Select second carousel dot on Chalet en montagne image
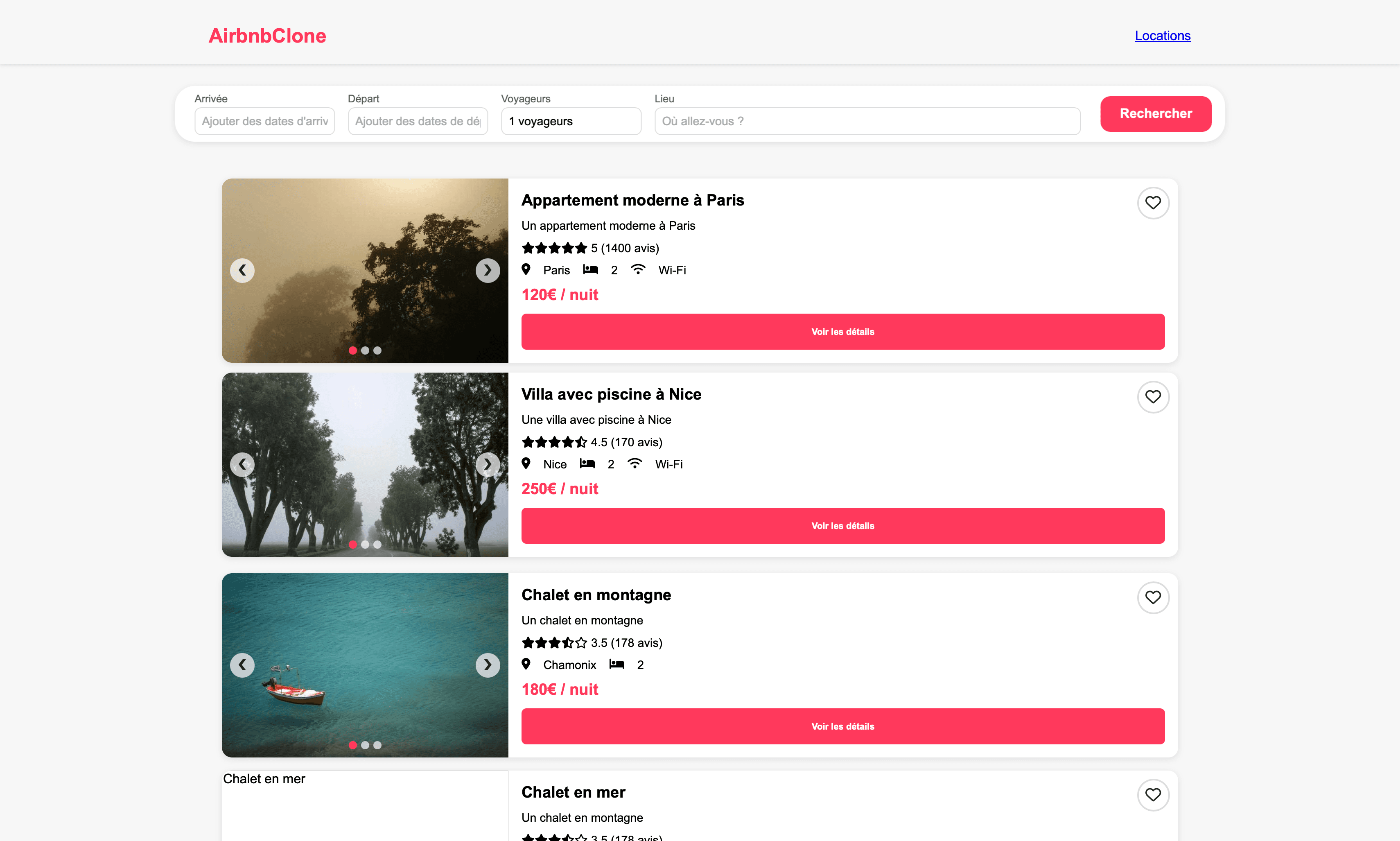The image size is (1400, 841). click(x=365, y=745)
